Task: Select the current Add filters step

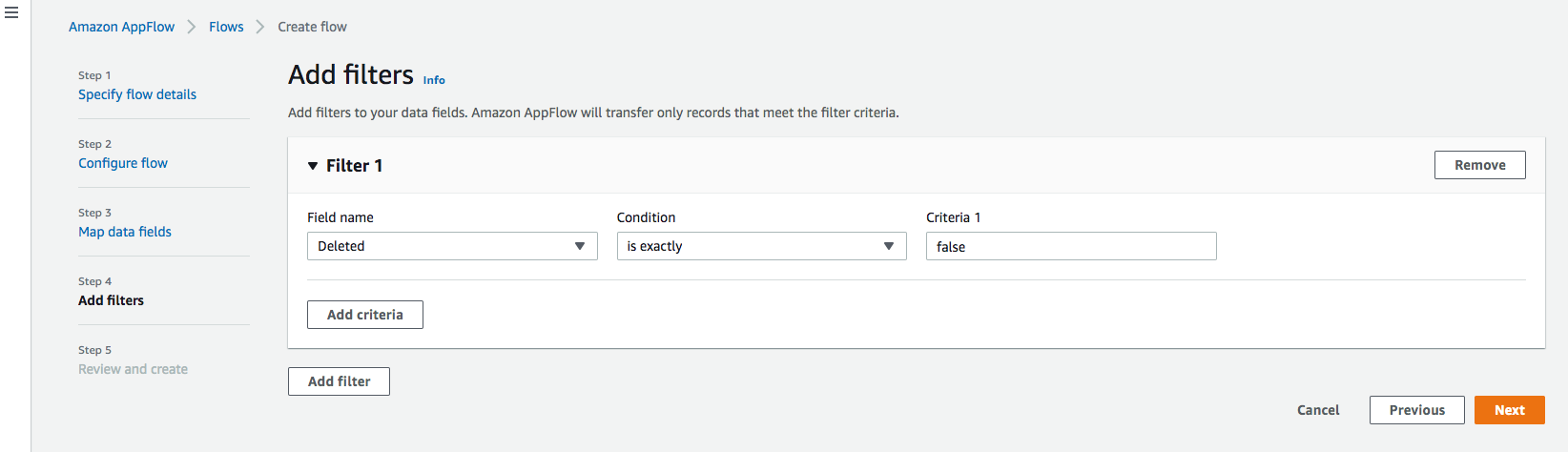Action: tap(111, 300)
